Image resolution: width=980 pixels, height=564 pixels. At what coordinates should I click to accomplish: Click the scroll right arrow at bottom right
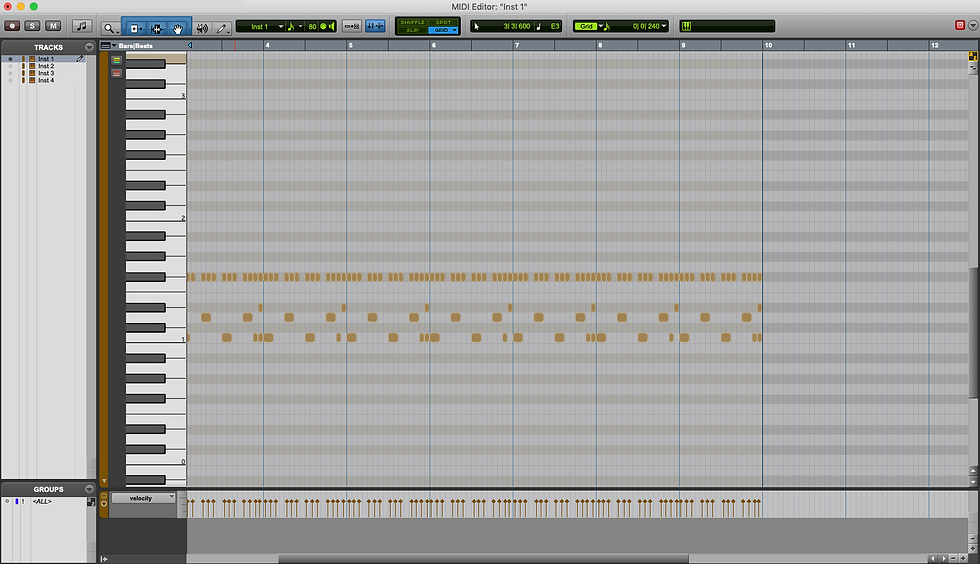pos(944,558)
